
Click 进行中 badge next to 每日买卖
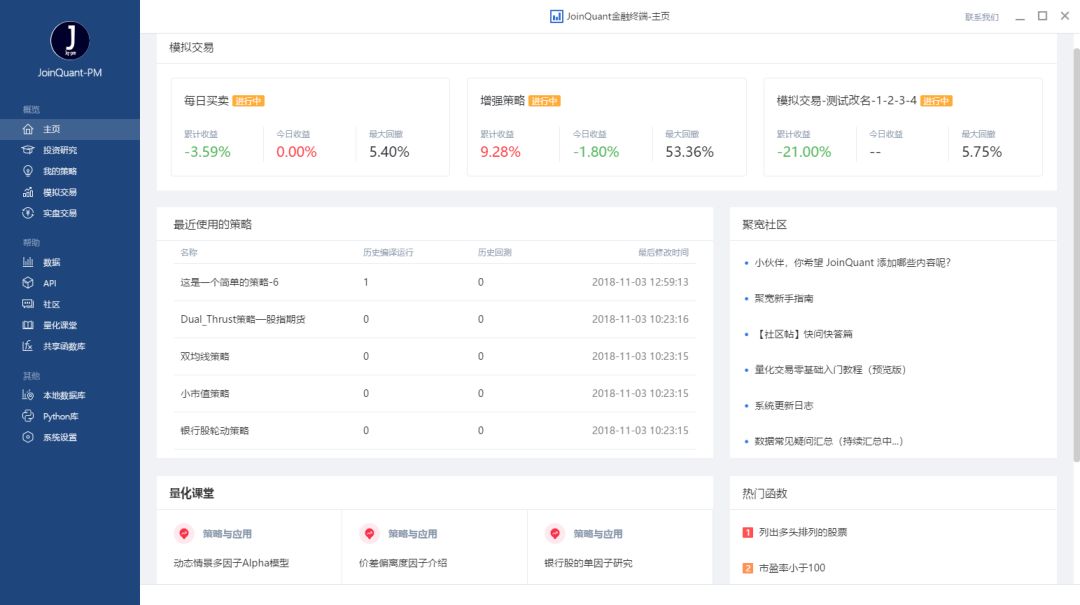(x=249, y=101)
